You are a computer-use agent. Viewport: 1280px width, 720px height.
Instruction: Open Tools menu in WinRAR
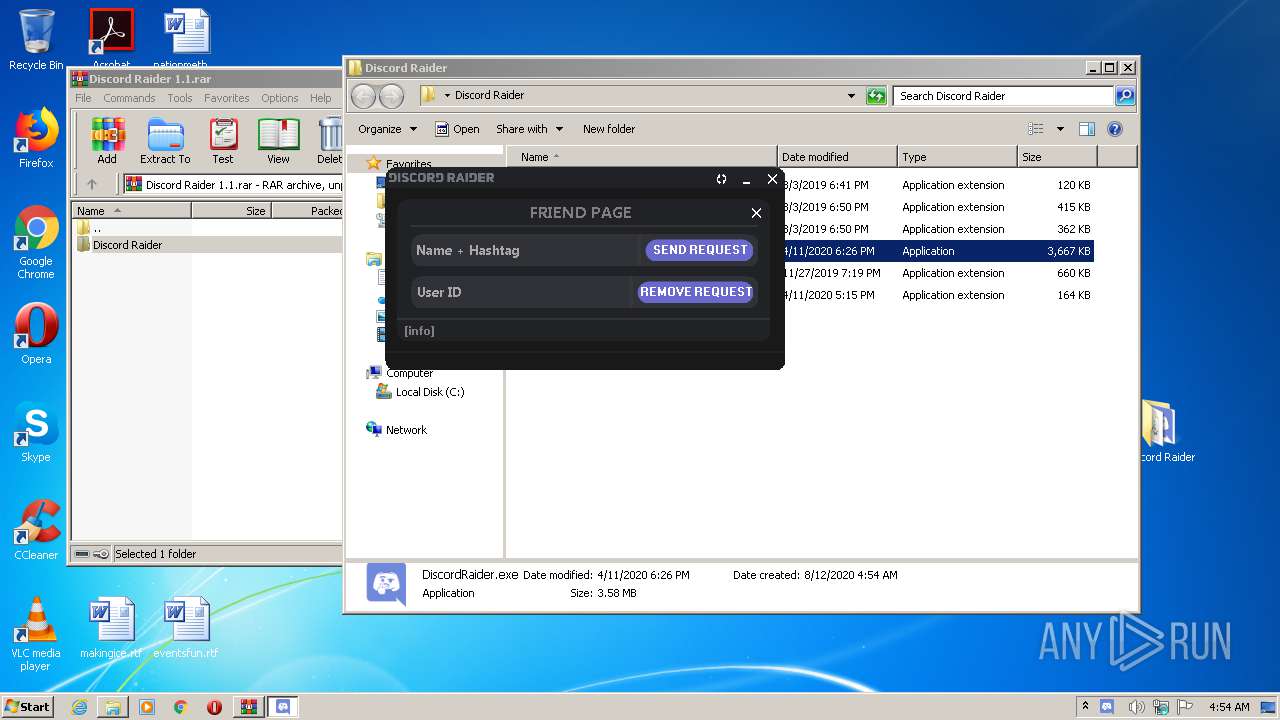point(180,98)
